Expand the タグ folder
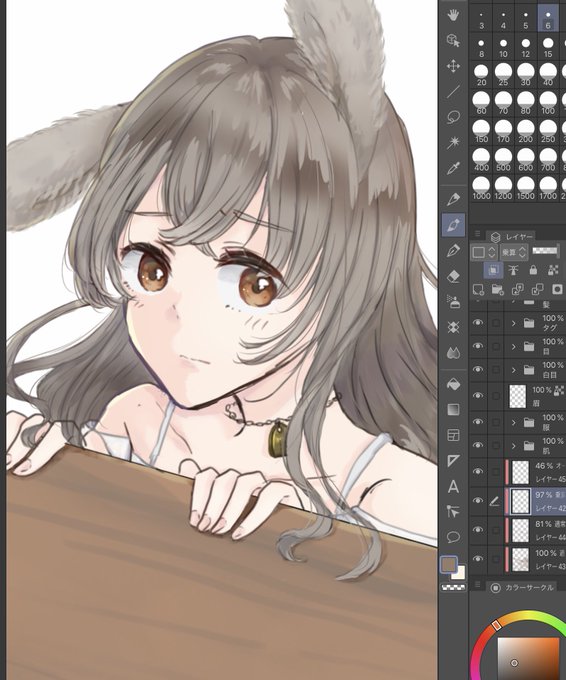This screenshot has height=680, width=566. click(x=514, y=323)
